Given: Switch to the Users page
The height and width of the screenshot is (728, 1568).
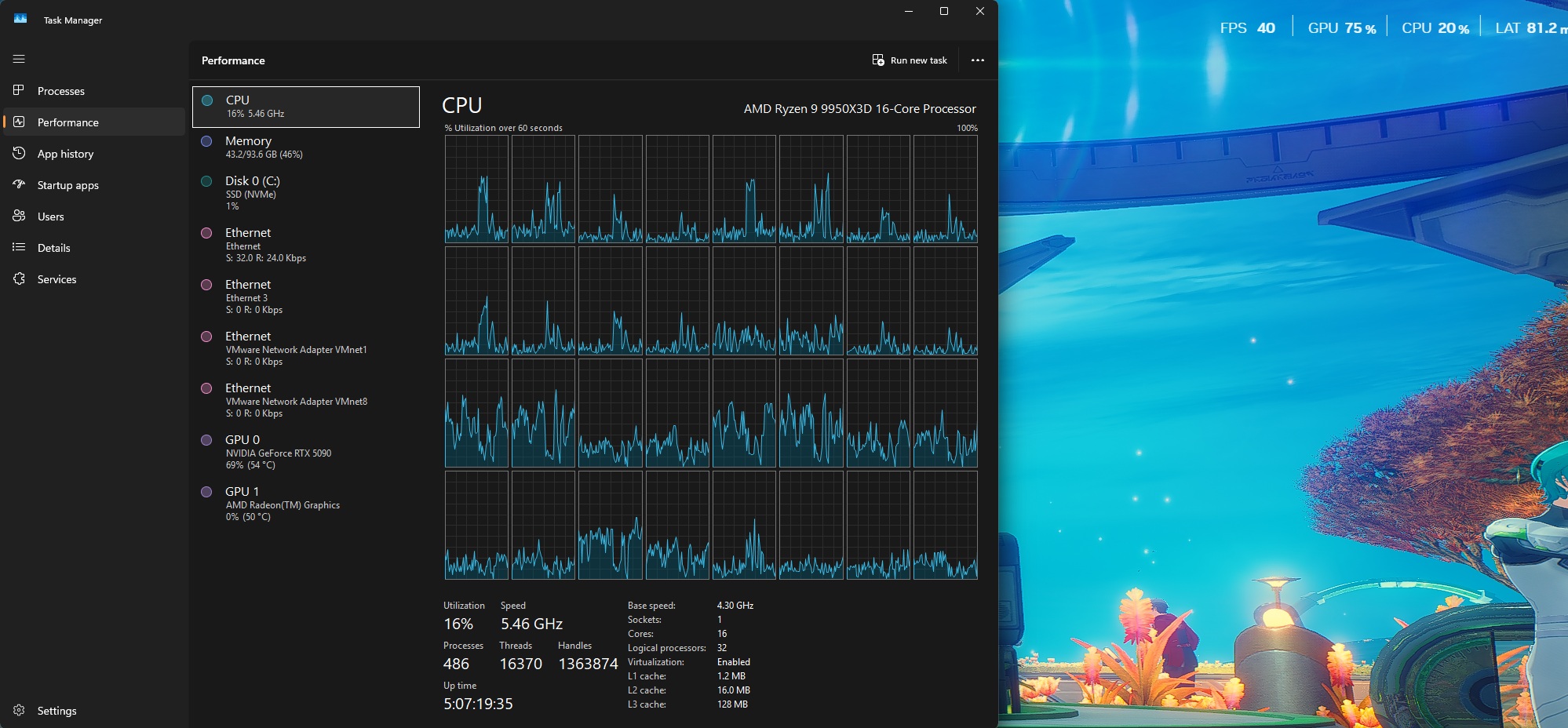Looking at the screenshot, I should [x=94, y=217].
